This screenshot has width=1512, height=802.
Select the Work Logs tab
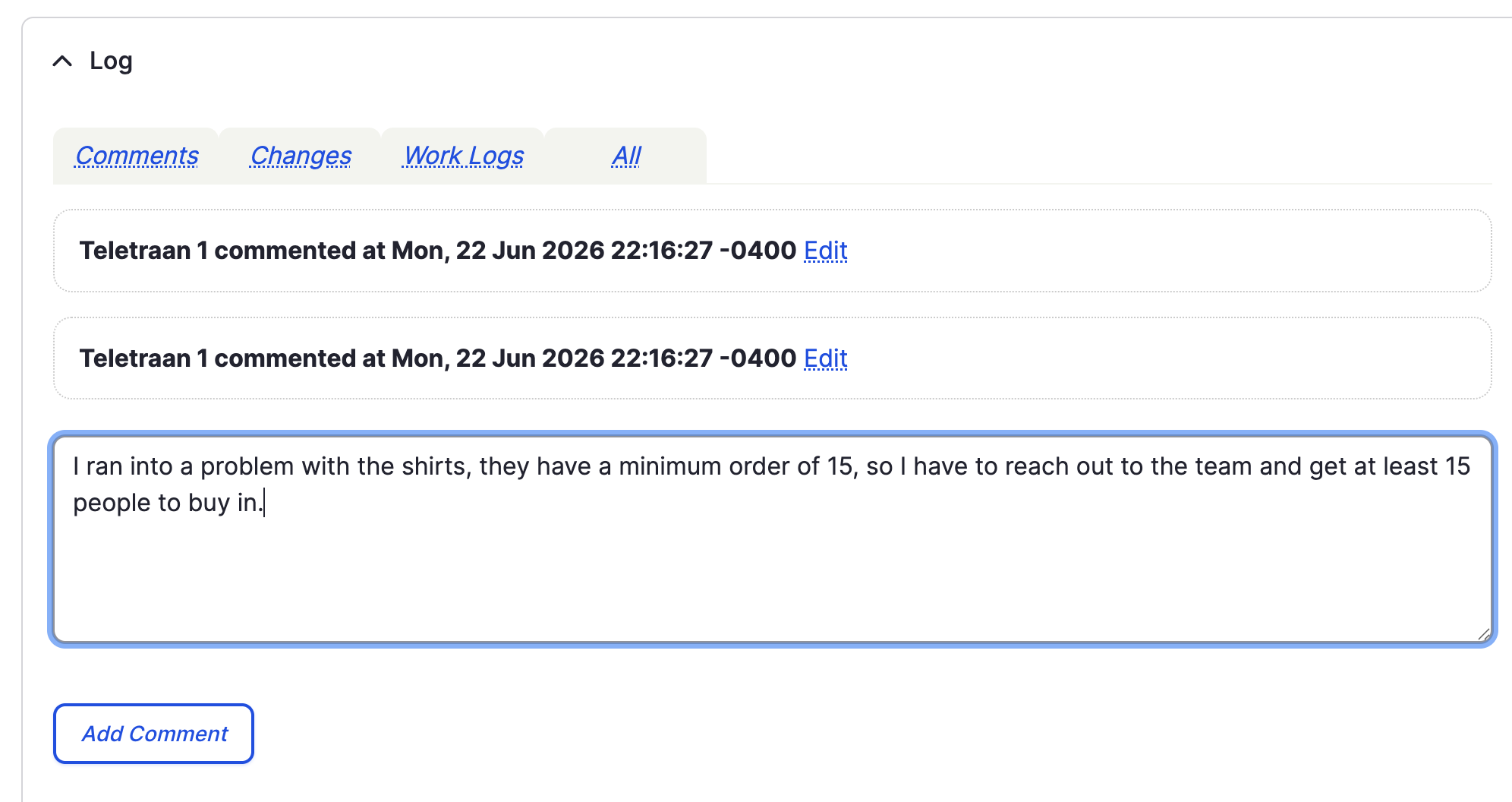point(464,156)
